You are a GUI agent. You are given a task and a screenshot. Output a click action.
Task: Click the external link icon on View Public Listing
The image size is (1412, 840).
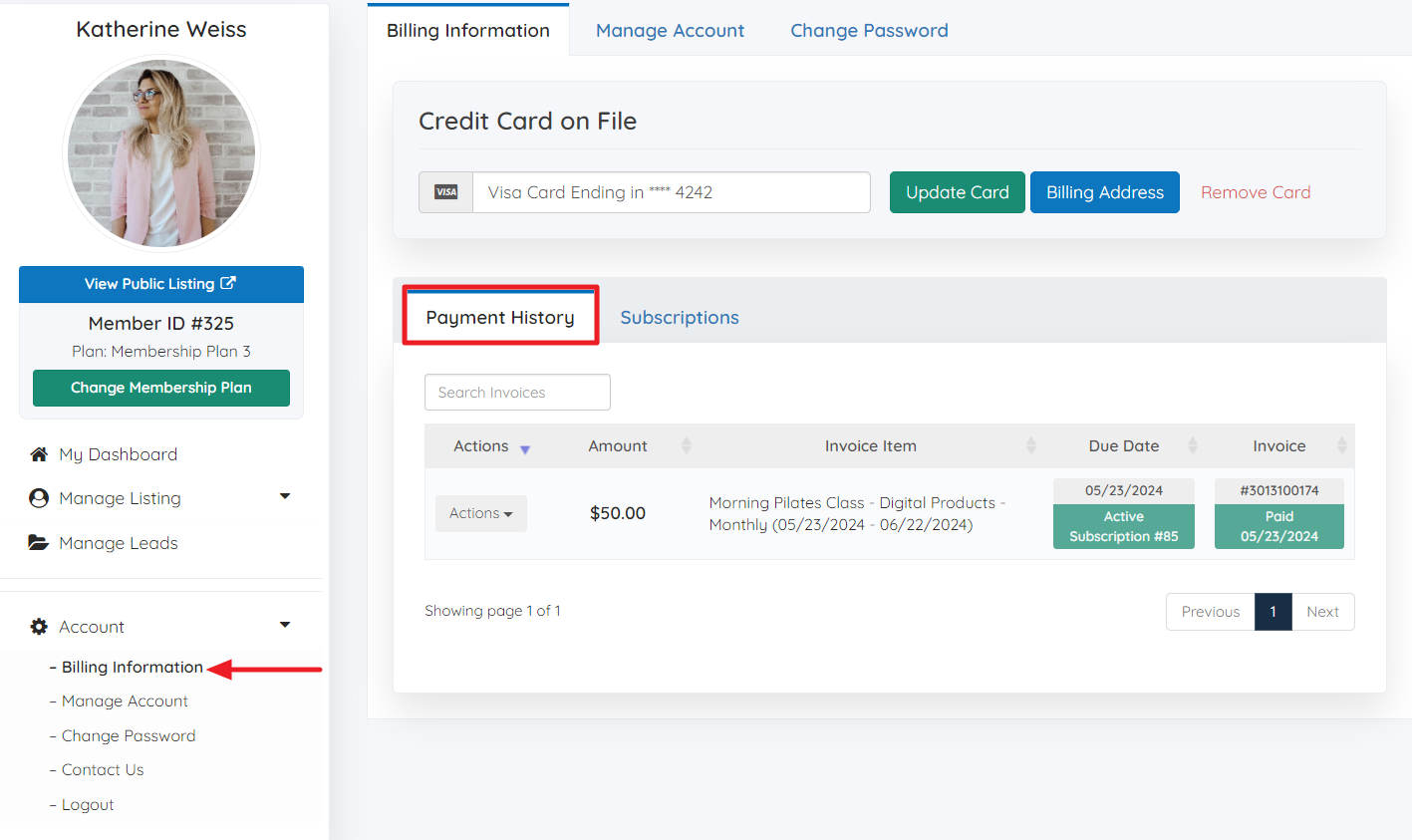click(x=228, y=283)
